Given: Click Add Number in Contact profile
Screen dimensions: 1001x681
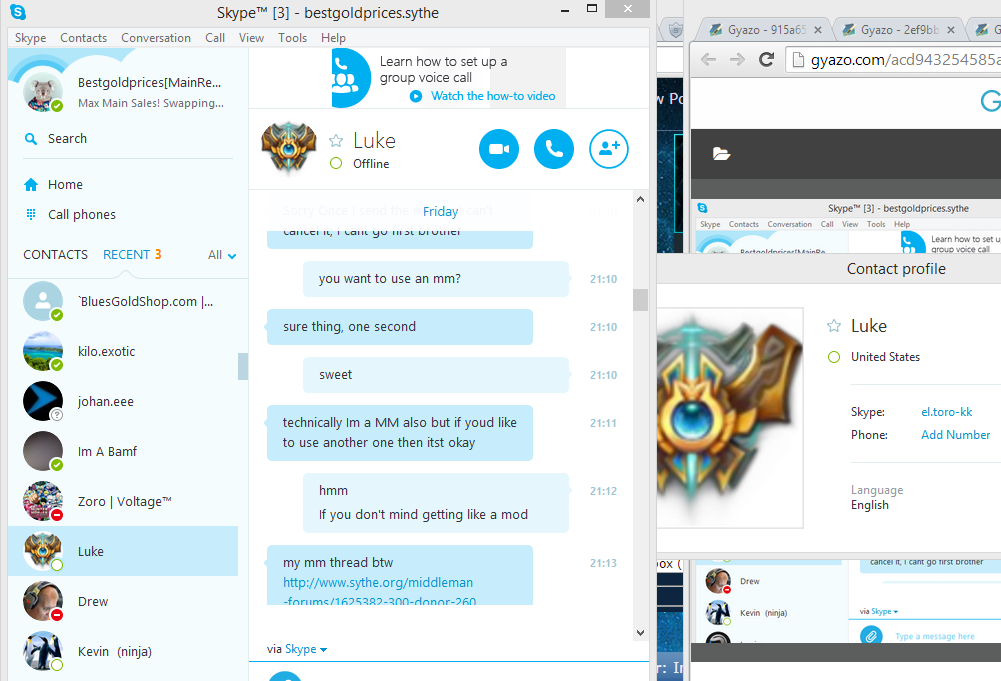Looking at the screenshot, I should [x=955, y=435].
